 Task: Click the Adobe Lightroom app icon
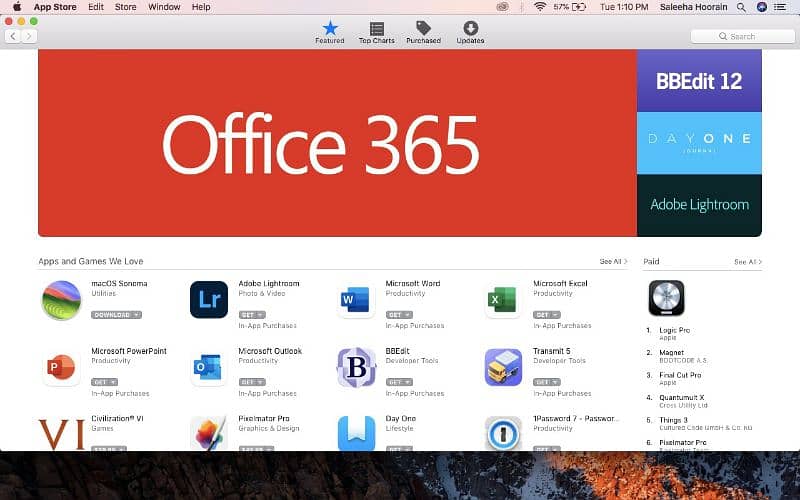coord(209,300)
